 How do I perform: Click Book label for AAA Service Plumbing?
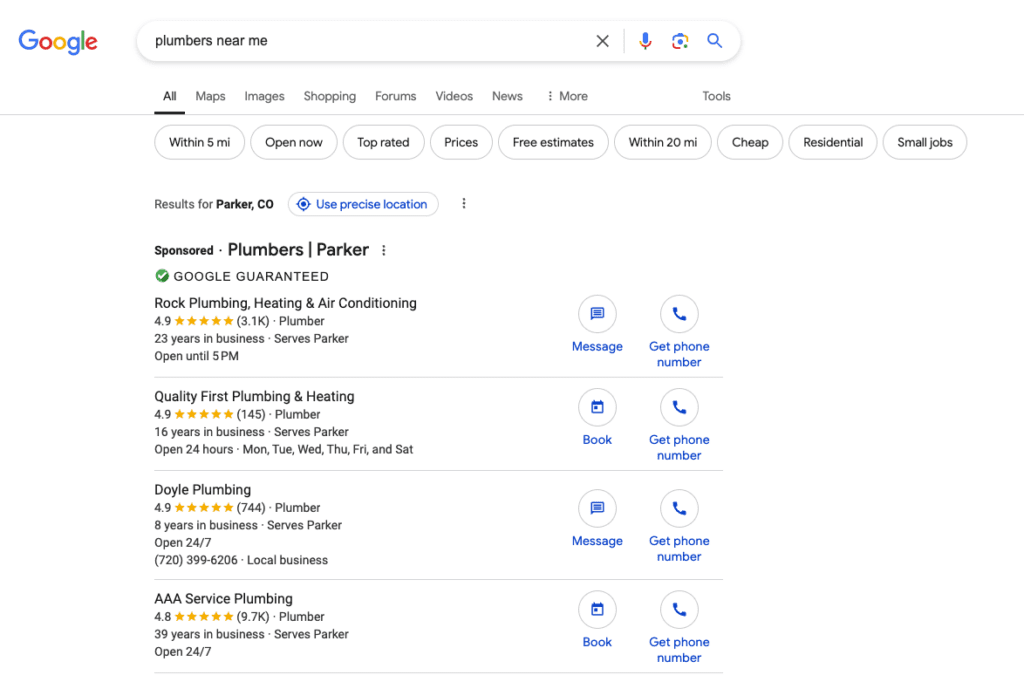[x=597, y=642]
